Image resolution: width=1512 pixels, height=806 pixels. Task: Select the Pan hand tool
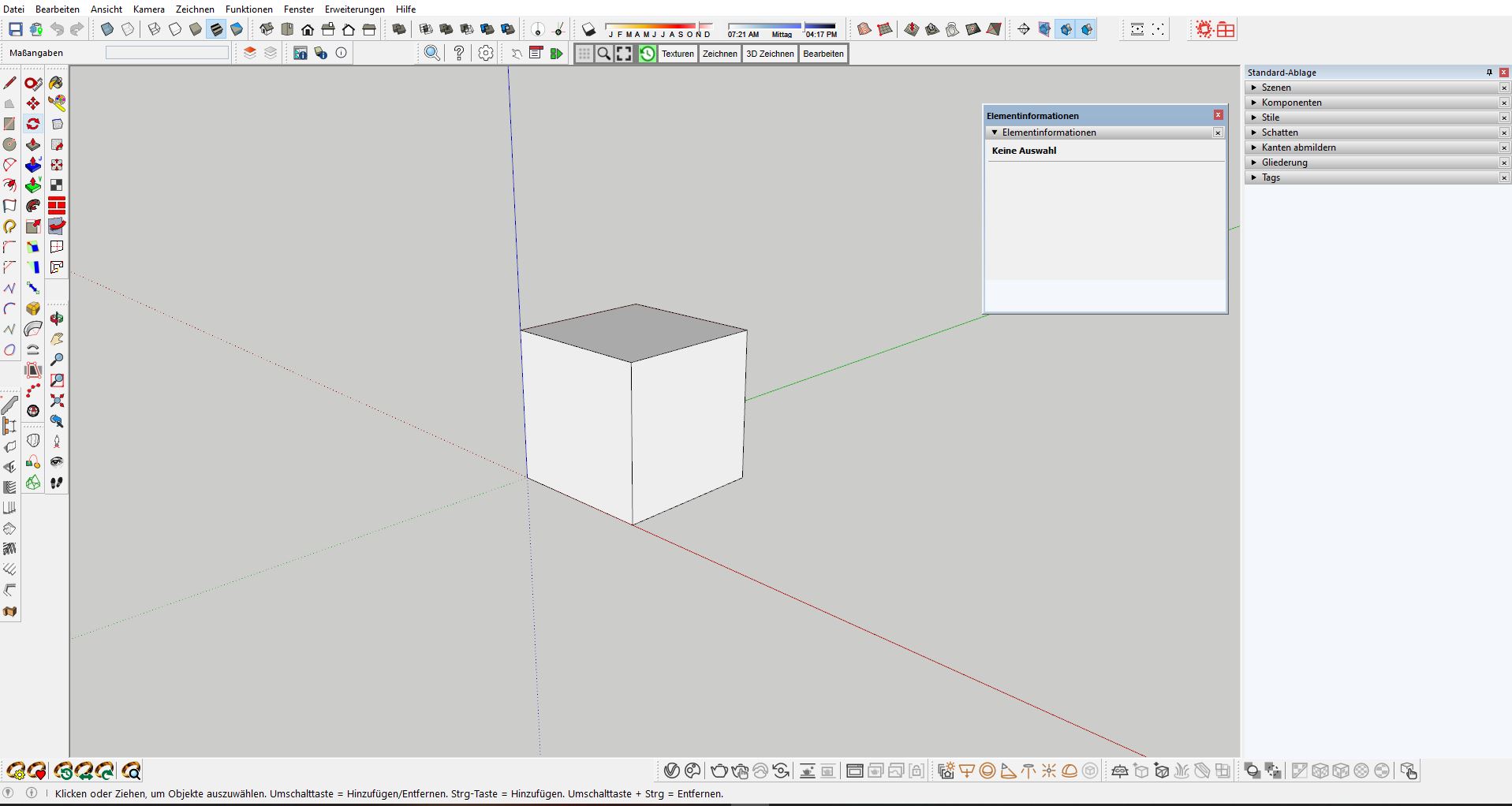pyautogui.click(x=57, y=339)
